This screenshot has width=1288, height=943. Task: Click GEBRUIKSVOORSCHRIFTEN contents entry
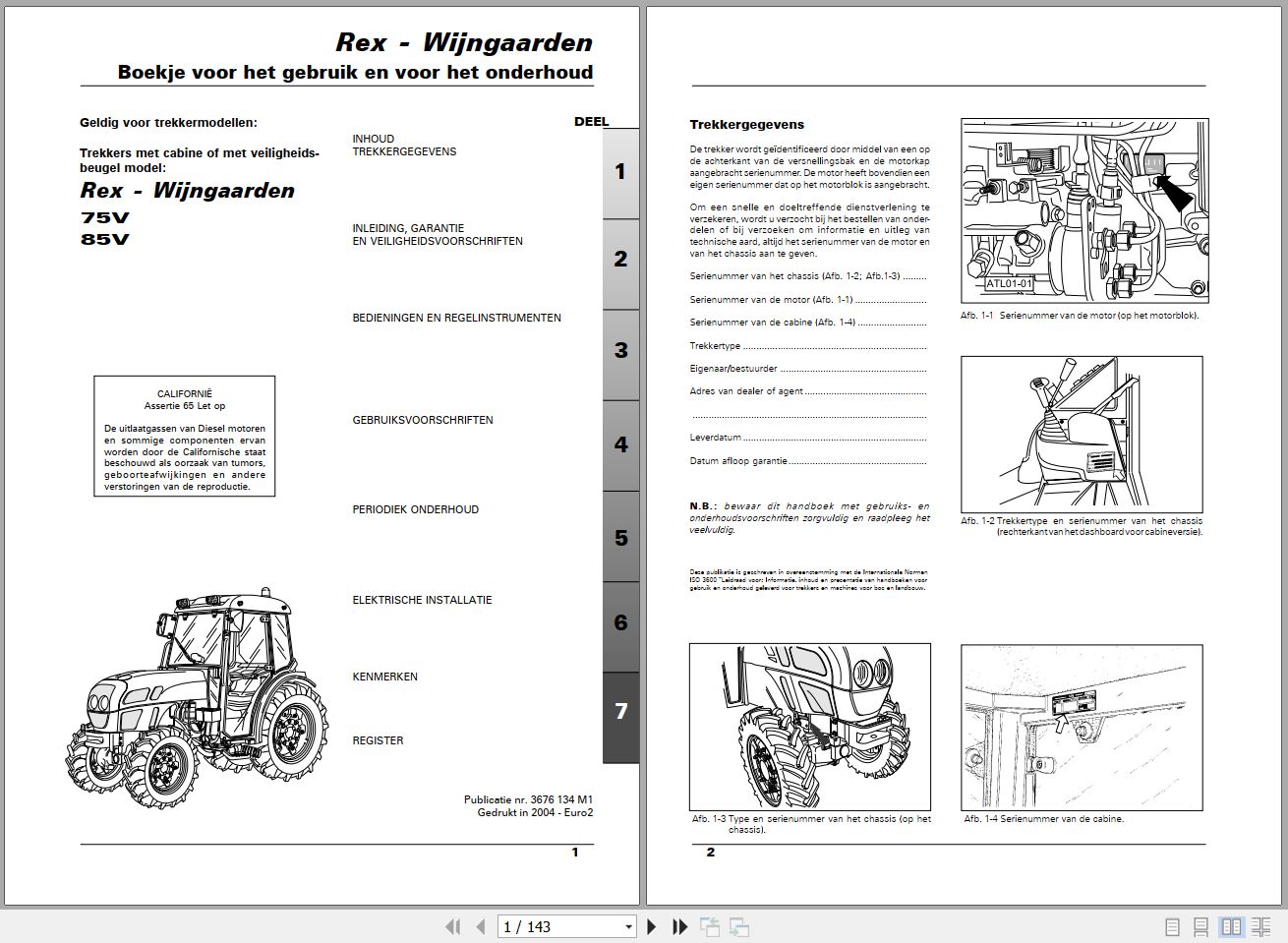(x=423, y=420)
